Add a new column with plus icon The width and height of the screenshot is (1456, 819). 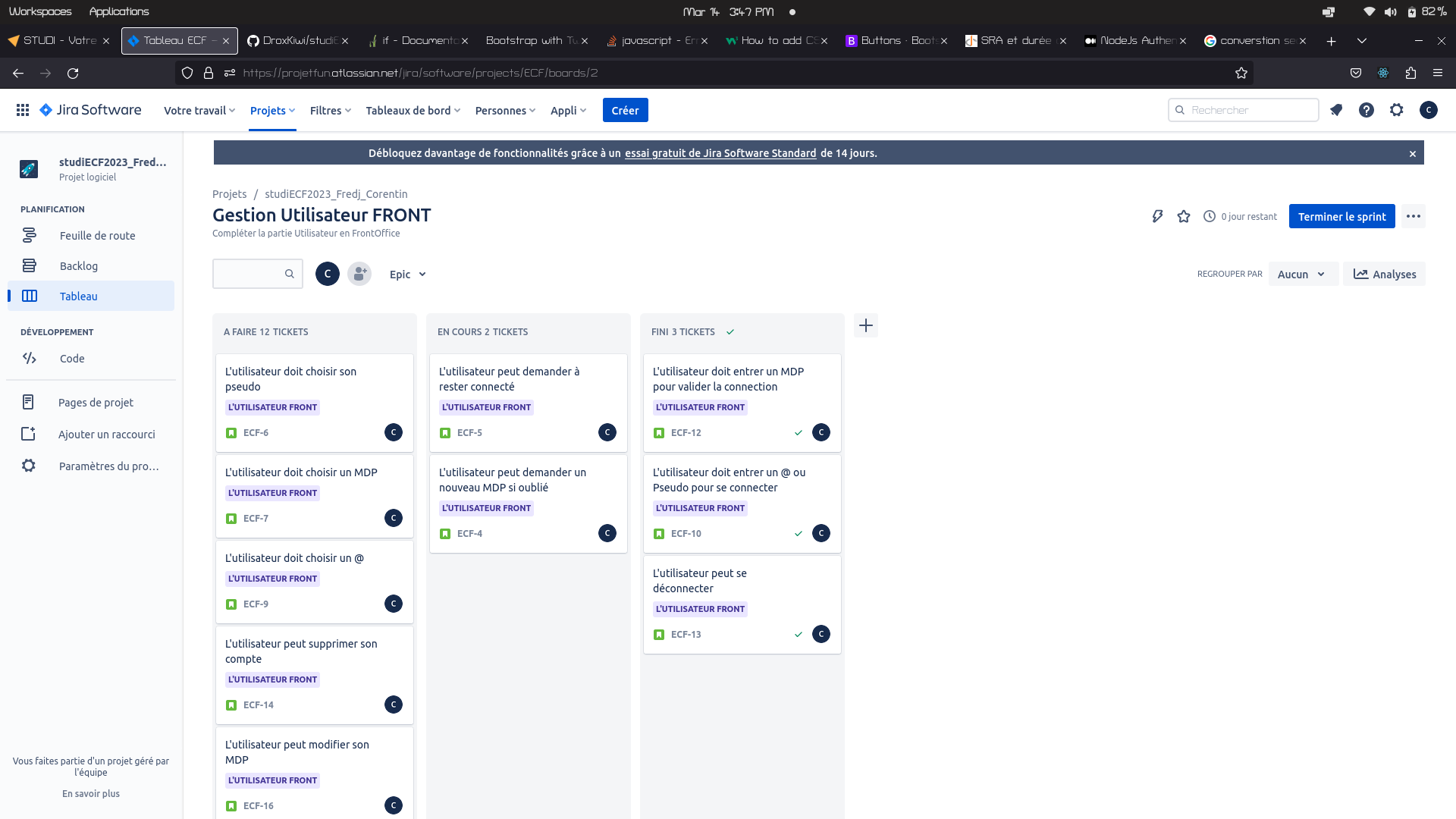click(x=866, y=326)
